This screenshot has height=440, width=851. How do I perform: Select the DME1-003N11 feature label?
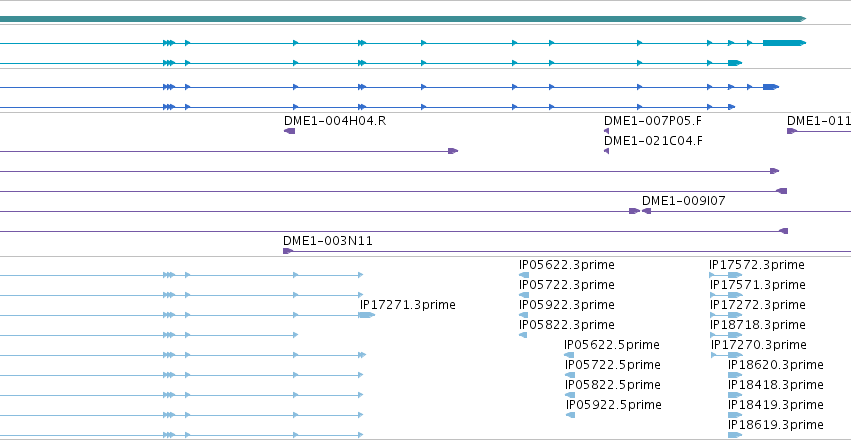(x=328, y=241)
